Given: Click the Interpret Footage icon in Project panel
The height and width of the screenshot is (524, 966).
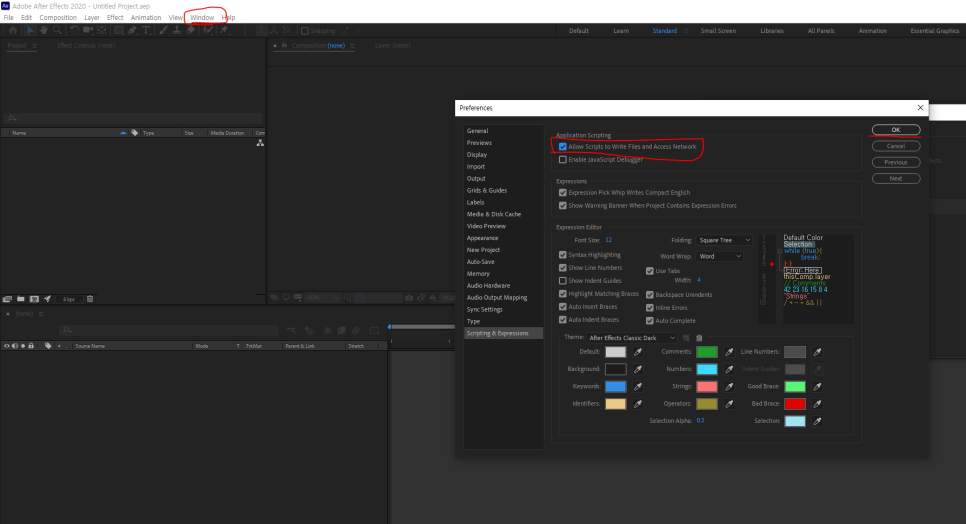Looking at the screenshot, I should 7,299.
